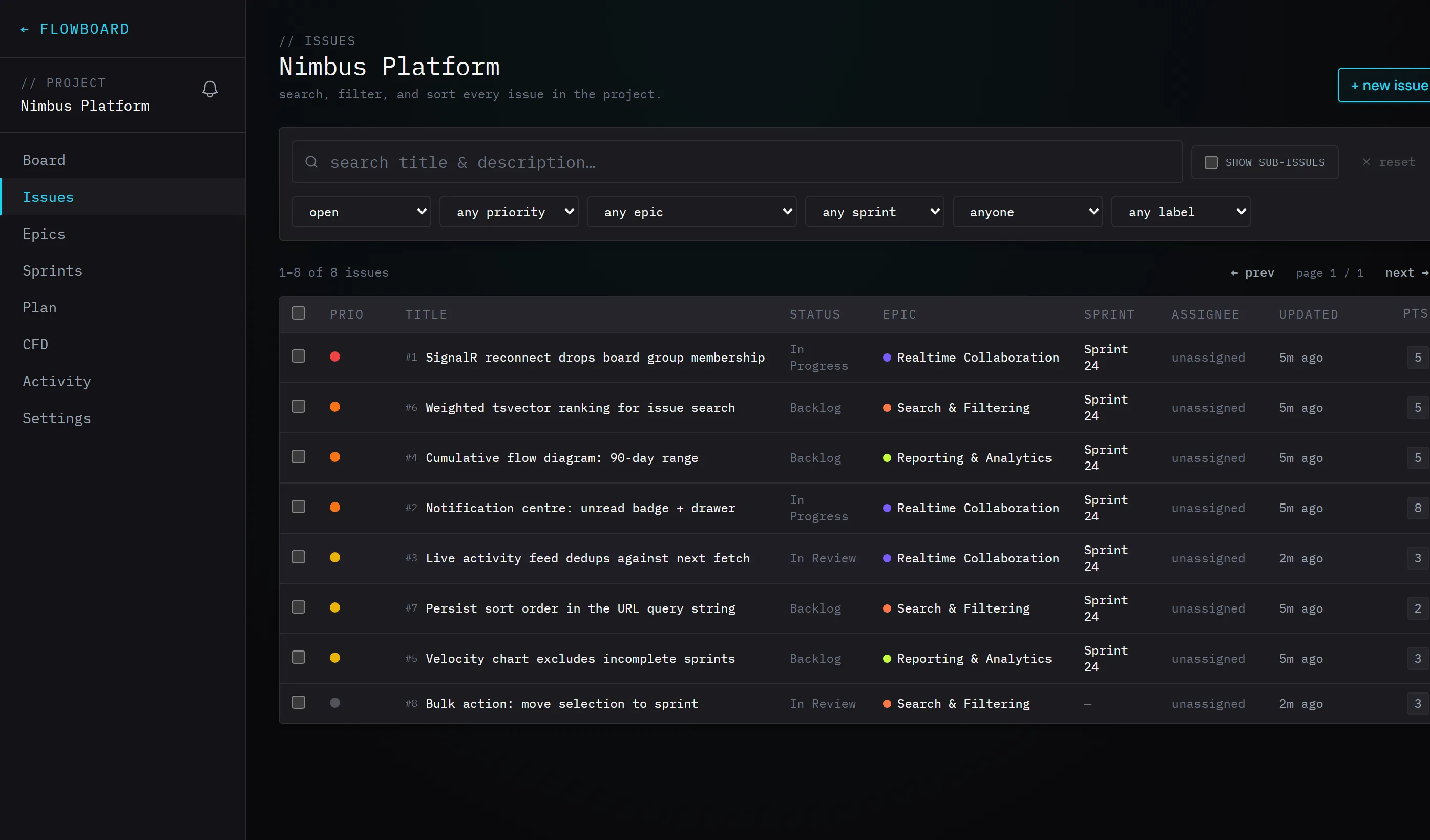Open issue 'SignalR reconnect drops board group membership'
1430x840 pixels.
point(595,358)
